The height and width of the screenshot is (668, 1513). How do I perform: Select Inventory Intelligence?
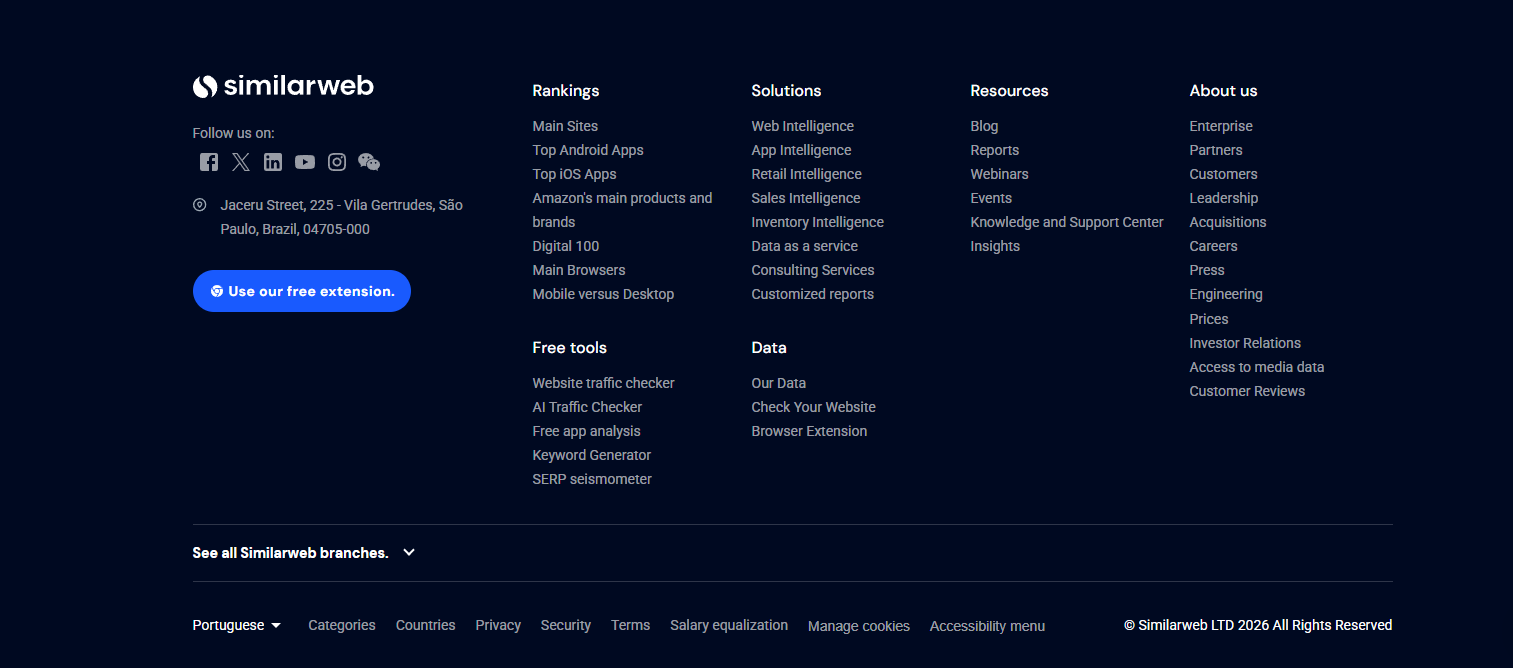[x=818, y=222]
